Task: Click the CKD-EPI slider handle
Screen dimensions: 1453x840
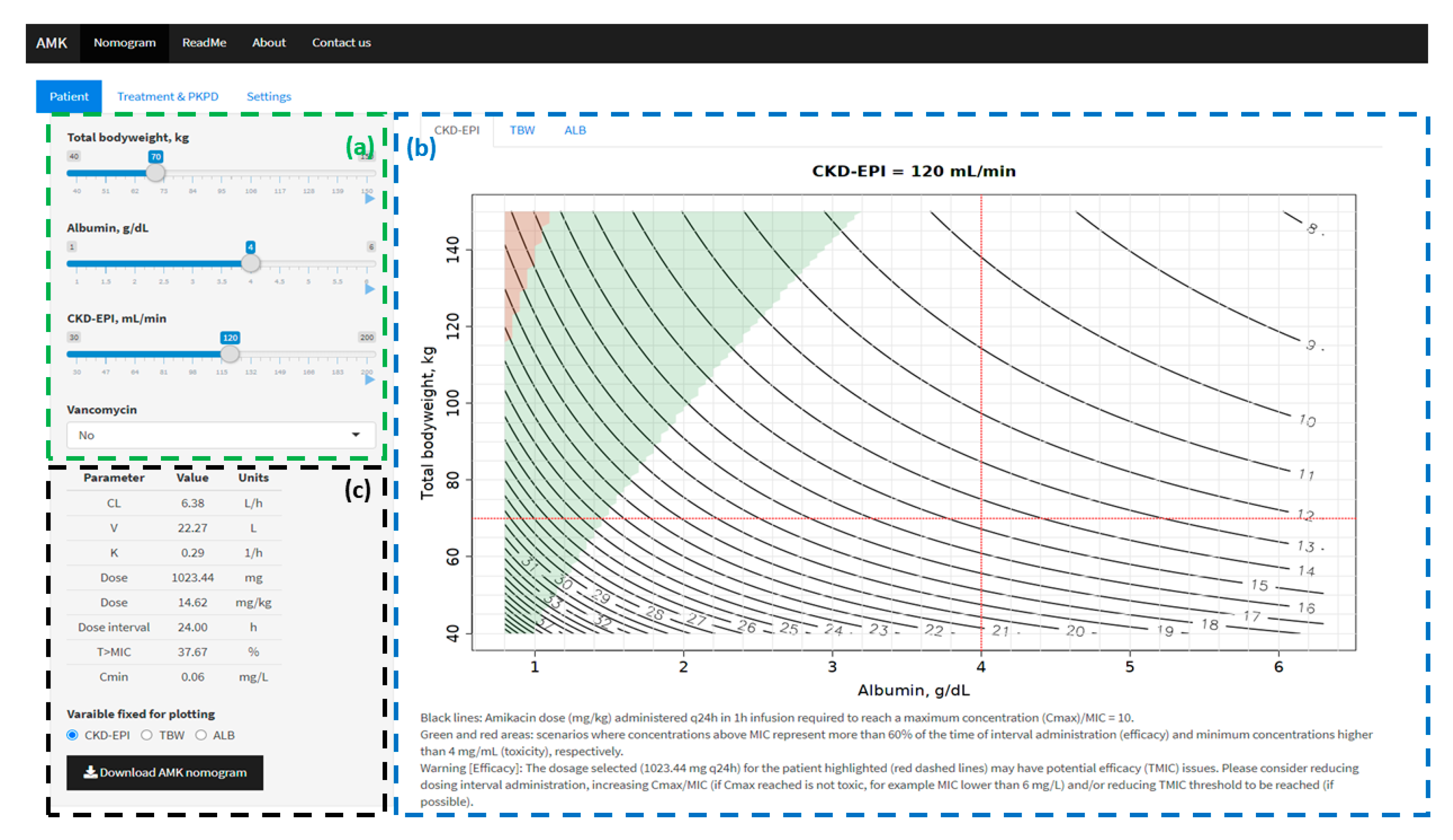Action: point(229,354)
